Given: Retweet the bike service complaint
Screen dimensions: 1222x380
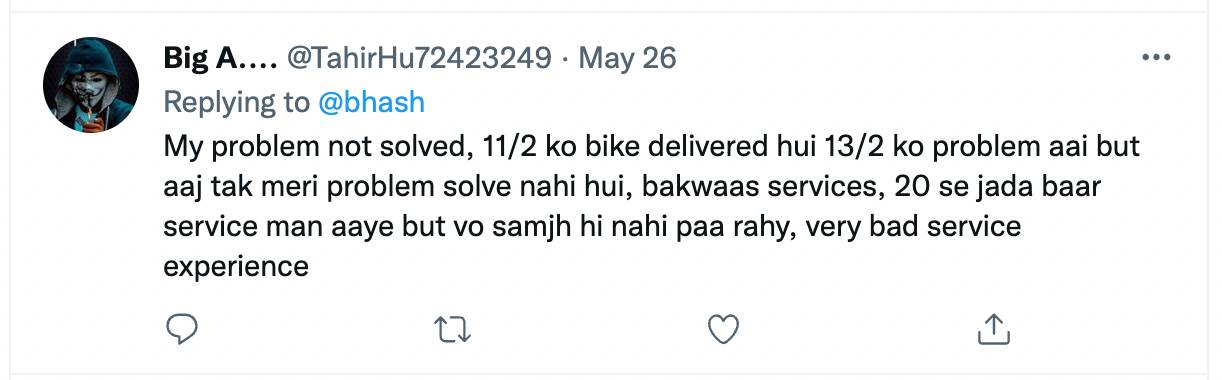Looking at the screenshot, I should 453,329.
